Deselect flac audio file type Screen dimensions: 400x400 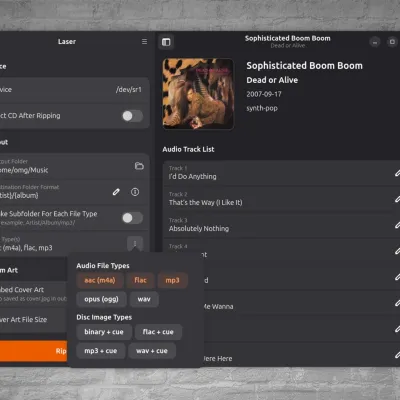click(x=140, y=280)
